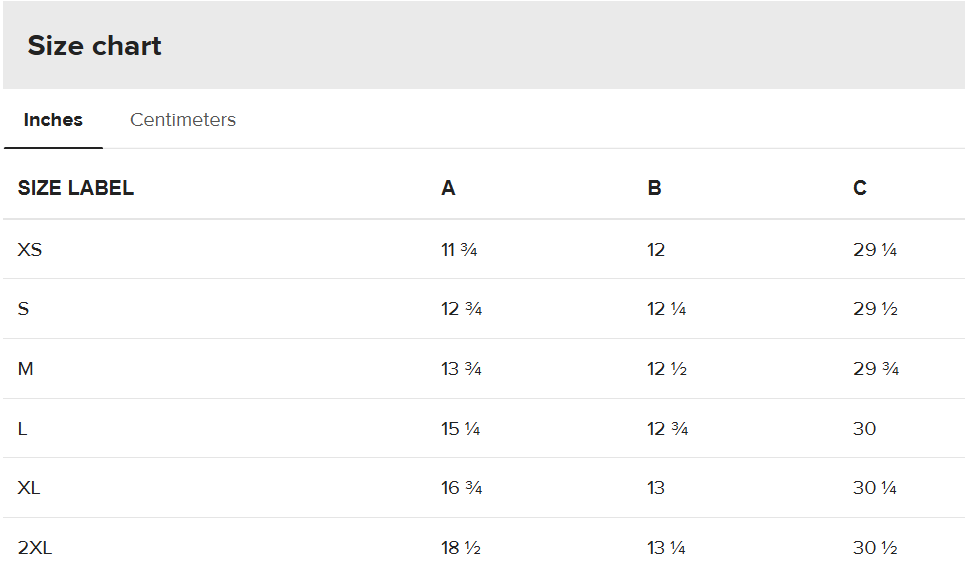Select the S size row label
This screenshot has width=965, height=576.
click(x=23, y=309)
